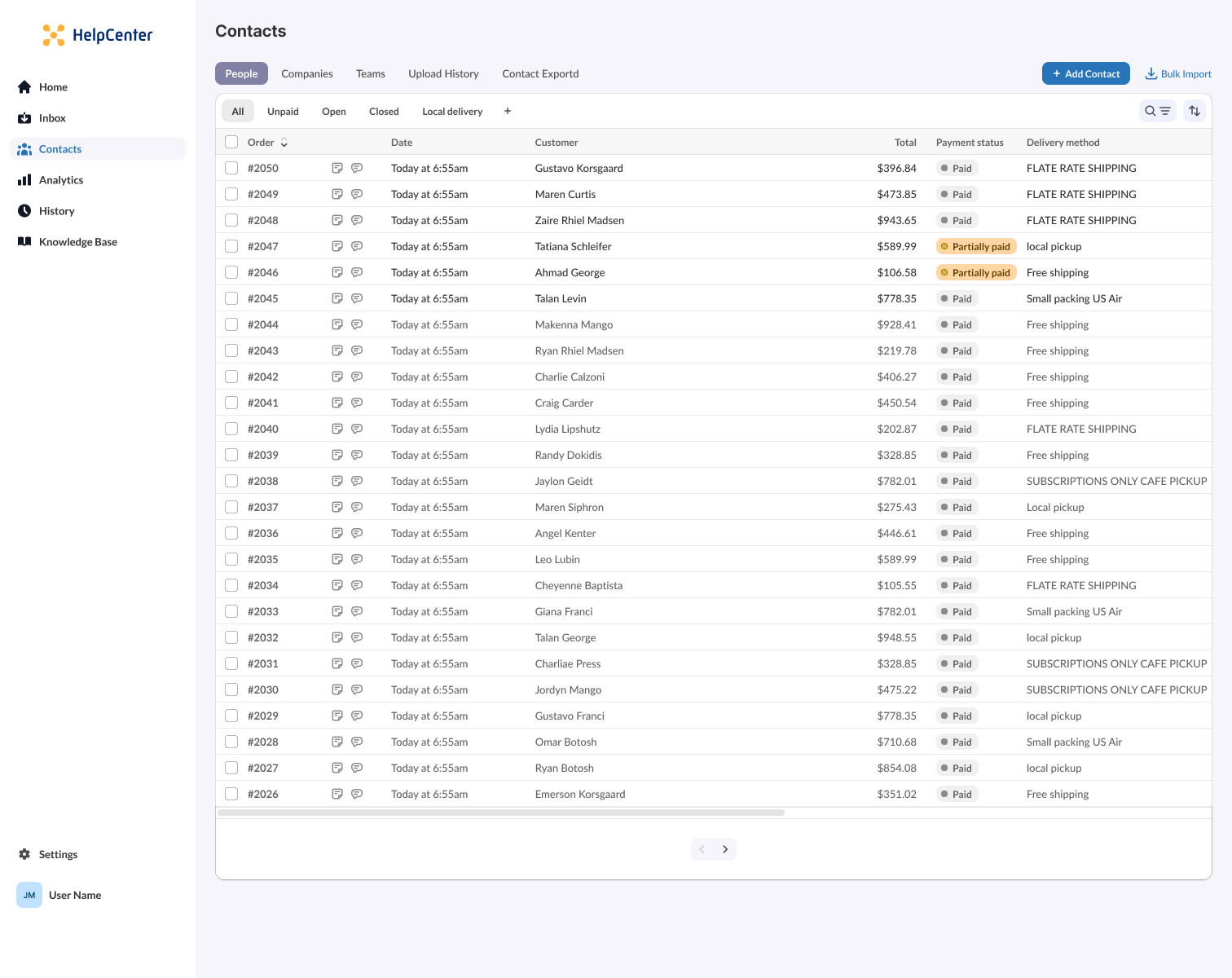Click the previous page chevron
The height and width of the screenshot is (978, 1232).
(702, 849)
